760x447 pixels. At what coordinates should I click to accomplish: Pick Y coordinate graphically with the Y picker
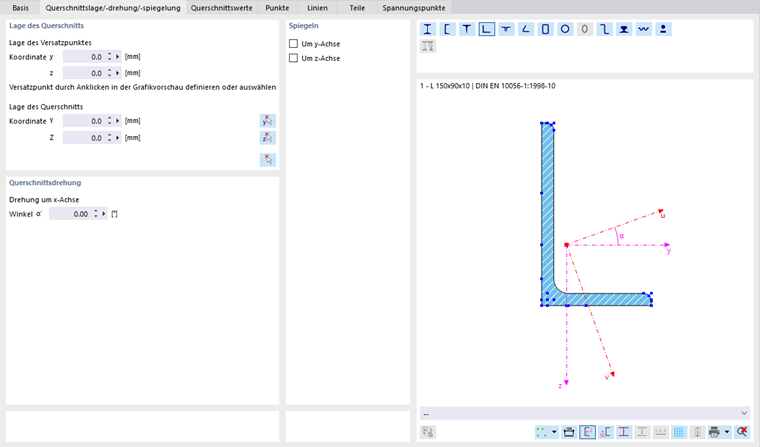pos(268,121)
